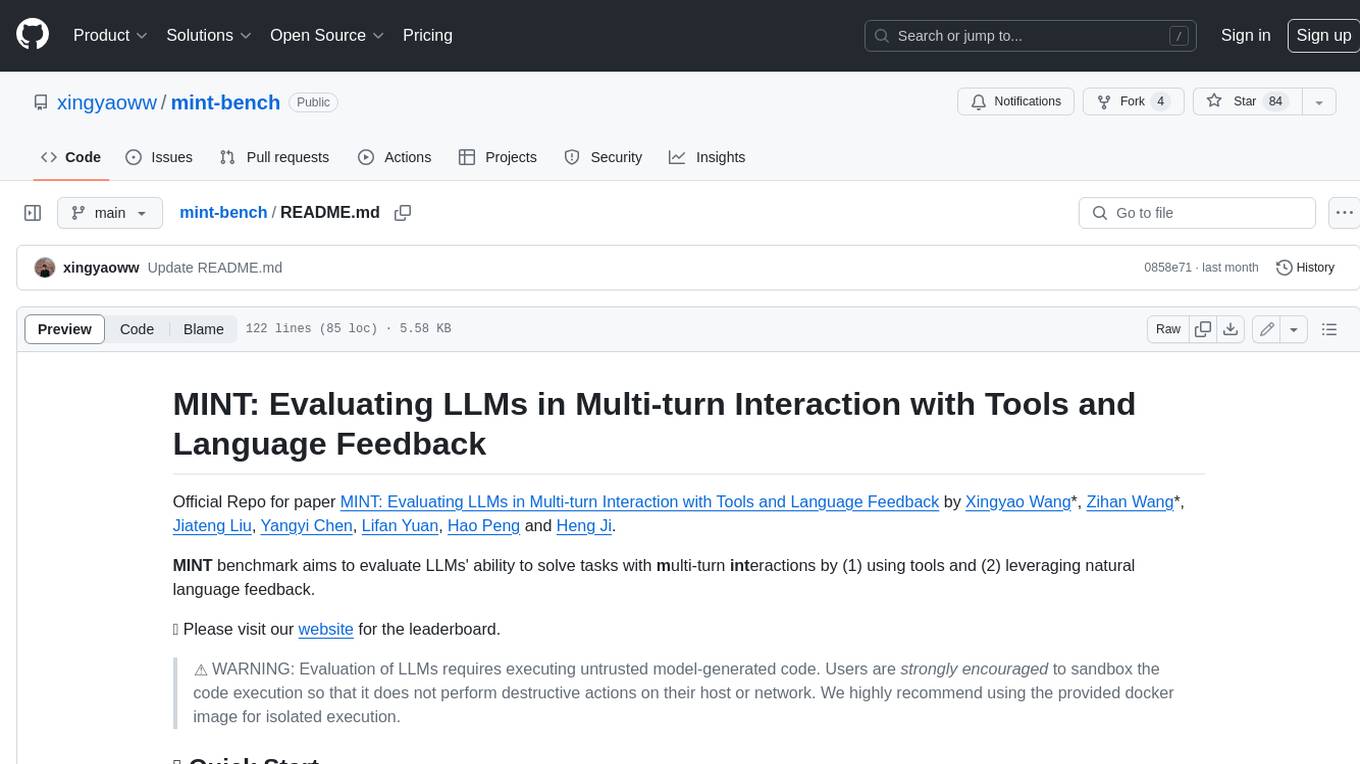
Task: Navigate to mint-bench breadcrumb root
Action: tap(223, 212)
